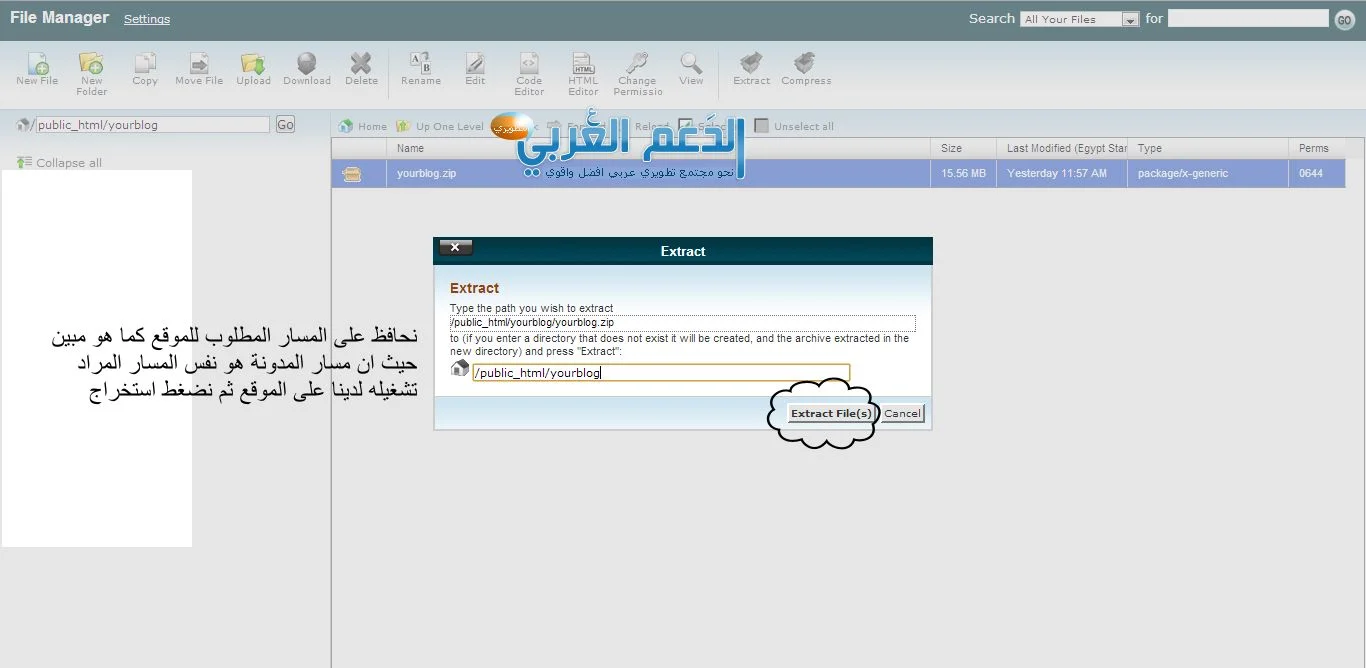This screenshot has width=1366, height=668.
Task: Open the Change Permissions tool
Action: click(x=637, y=72)
